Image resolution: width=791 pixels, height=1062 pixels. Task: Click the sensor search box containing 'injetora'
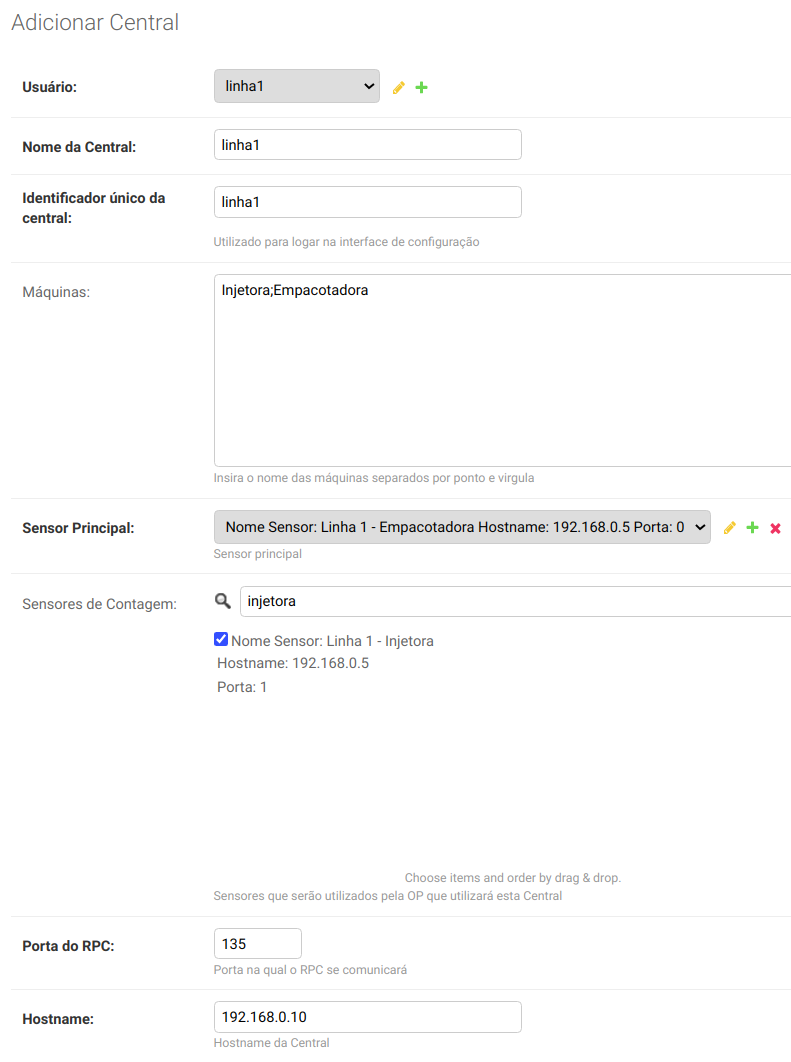(515, 601)
